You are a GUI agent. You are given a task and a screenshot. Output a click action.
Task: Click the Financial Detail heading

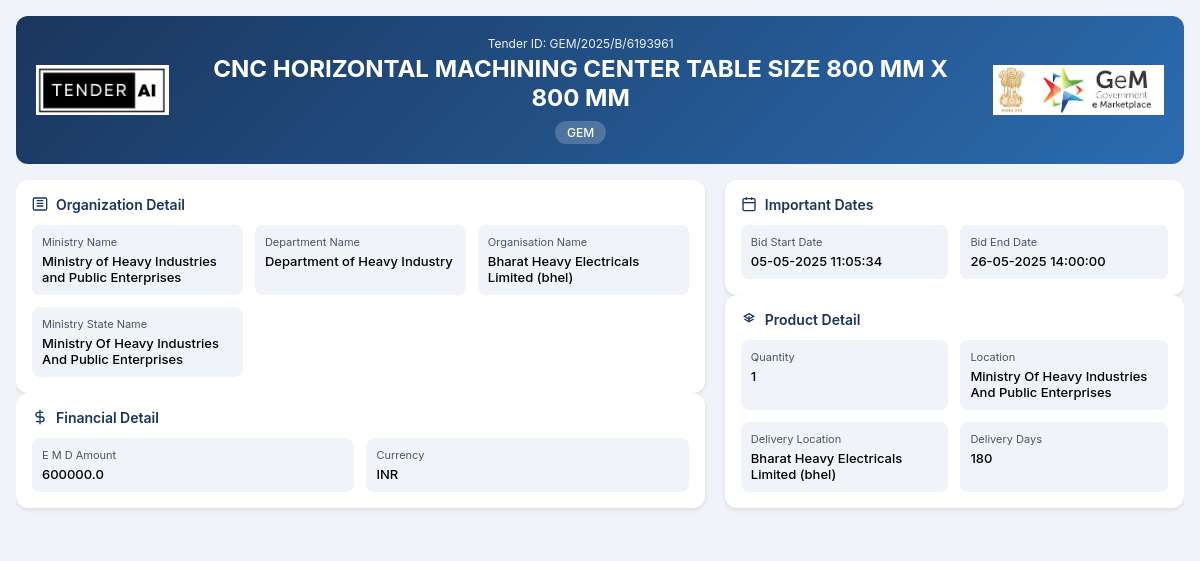click(x=107, y=418)
